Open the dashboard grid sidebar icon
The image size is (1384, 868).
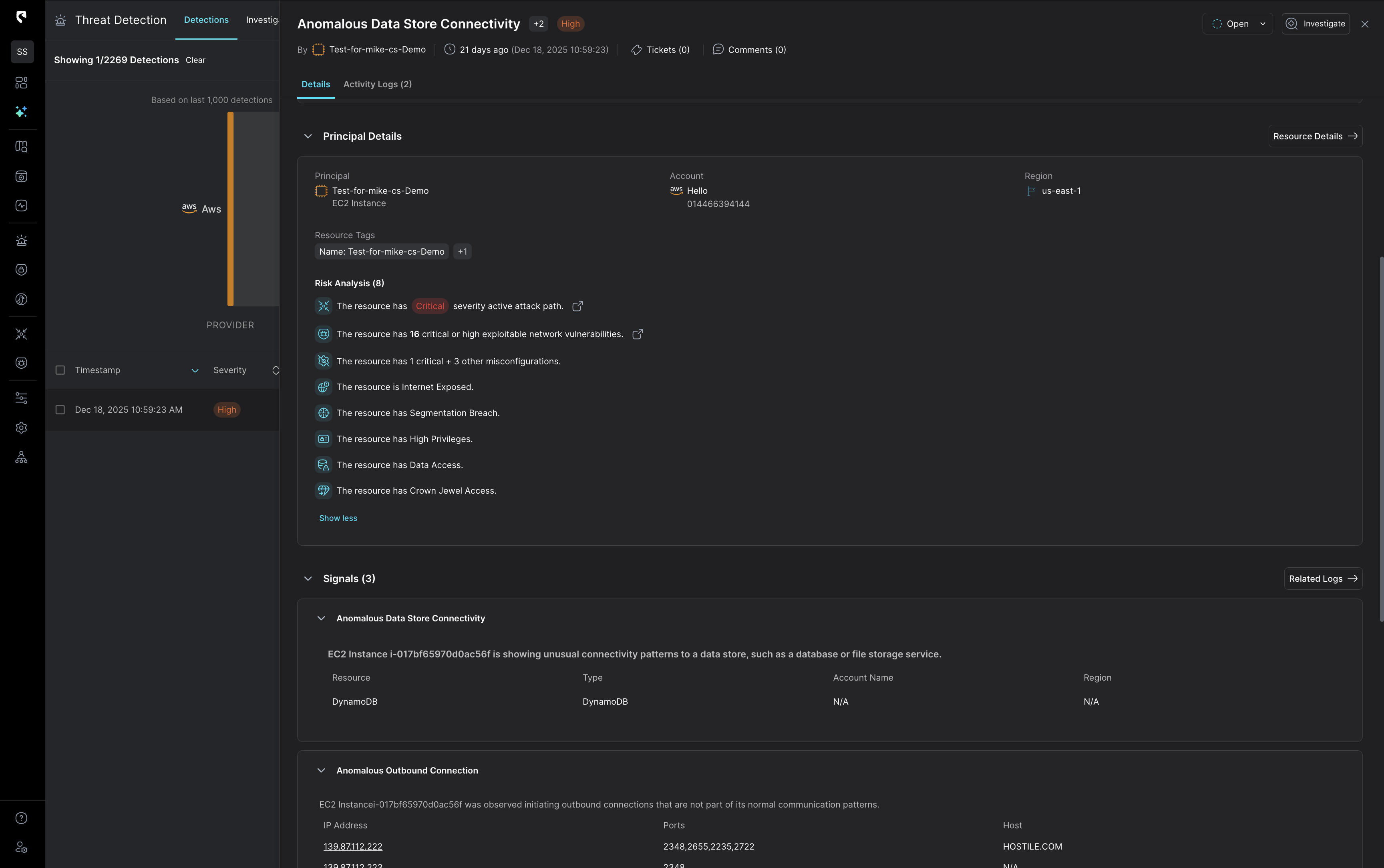point(21,82)
